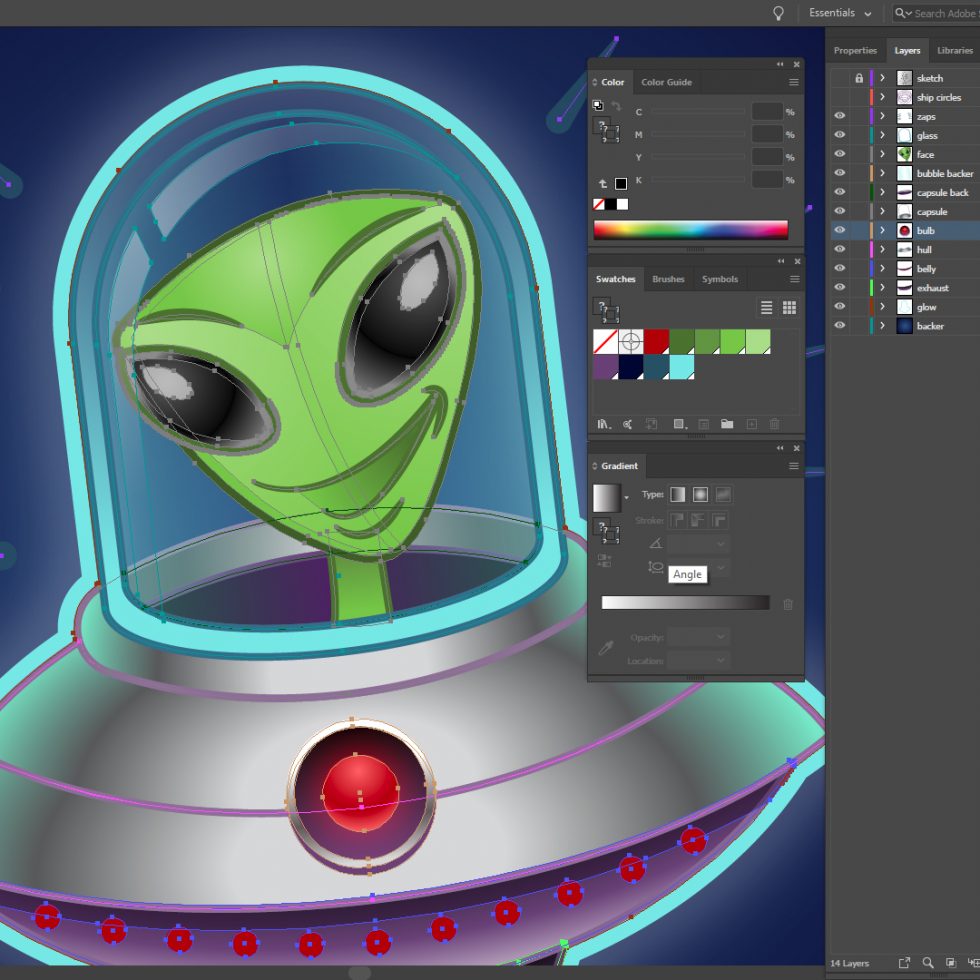This screenshot has height=980, width=980.
Task: Open the Essentials workspace switcher
Action: [838, 13]
